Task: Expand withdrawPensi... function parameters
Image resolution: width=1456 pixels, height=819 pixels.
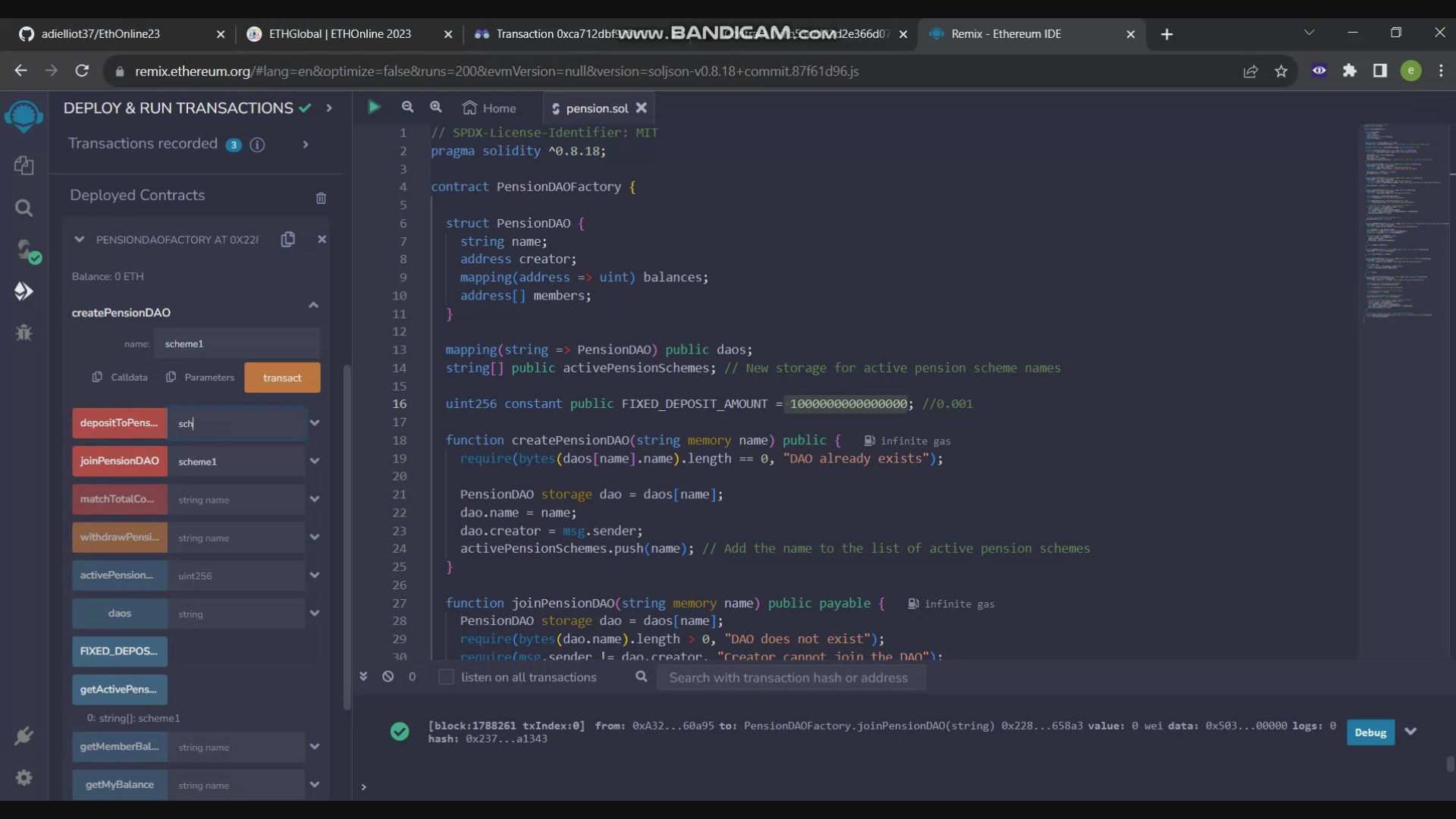Action: pos(315,537)
